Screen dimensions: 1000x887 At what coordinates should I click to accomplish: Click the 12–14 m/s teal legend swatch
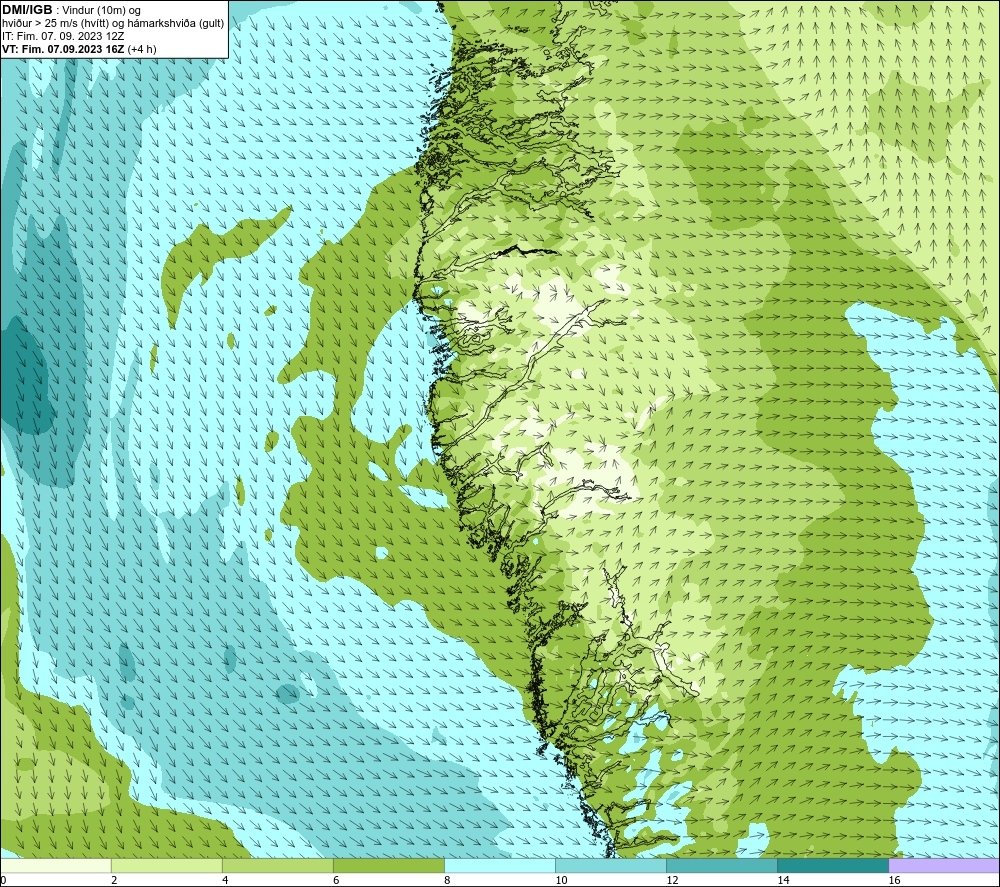point(721,865)
